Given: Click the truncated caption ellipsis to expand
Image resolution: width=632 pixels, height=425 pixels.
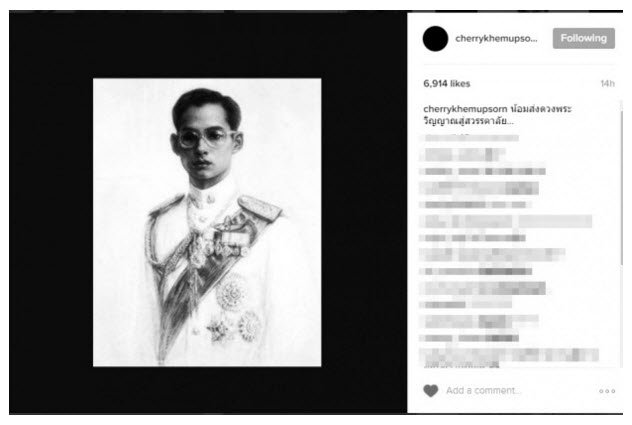Looking at the screenshot, I should (x=510, y=122).
